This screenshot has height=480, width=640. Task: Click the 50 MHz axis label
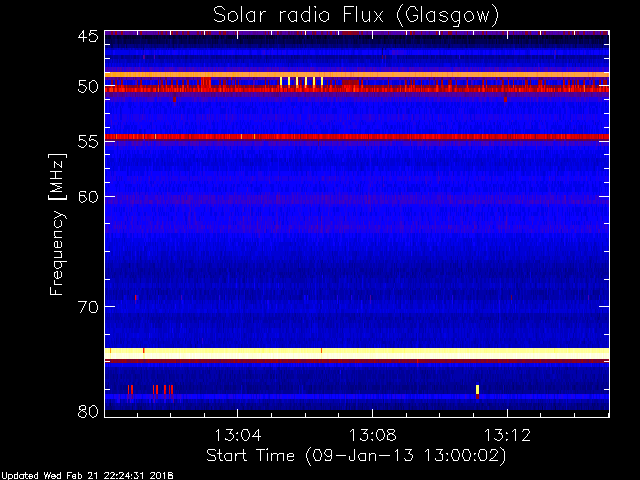click(88, 87)
